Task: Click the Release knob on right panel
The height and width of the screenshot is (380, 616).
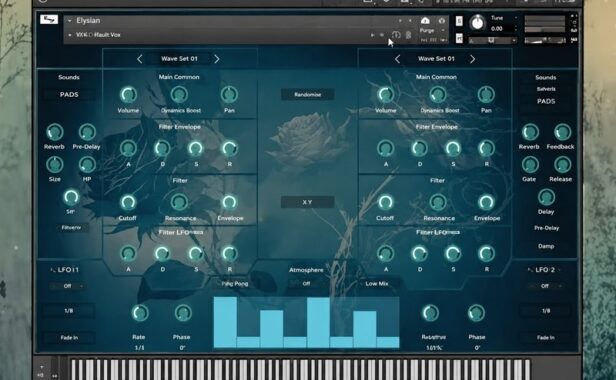Action: pos(562,165)
